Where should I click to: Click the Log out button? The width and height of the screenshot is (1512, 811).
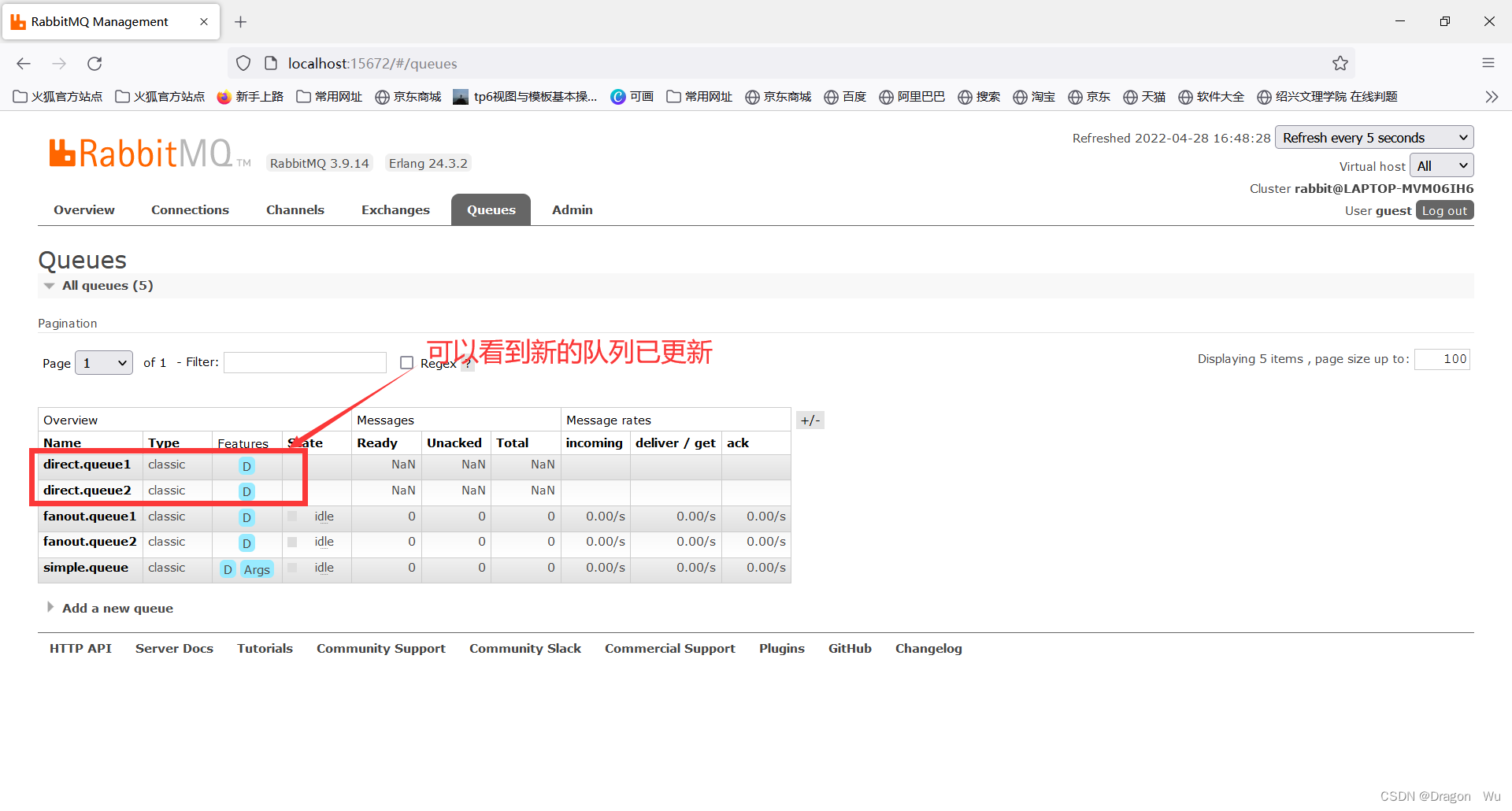(1443, 210)
